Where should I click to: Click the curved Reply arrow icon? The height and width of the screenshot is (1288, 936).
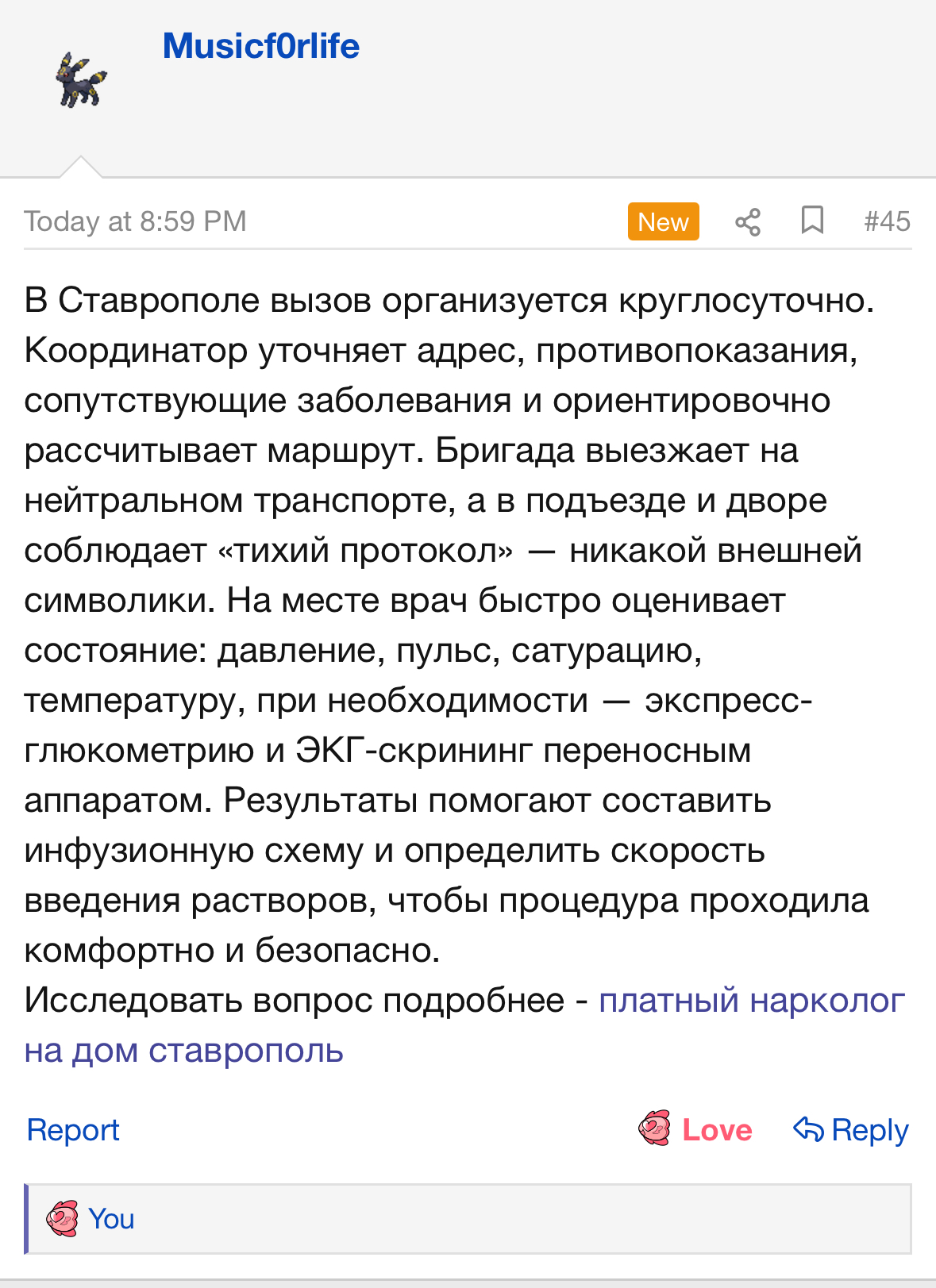pos(808,1128)
